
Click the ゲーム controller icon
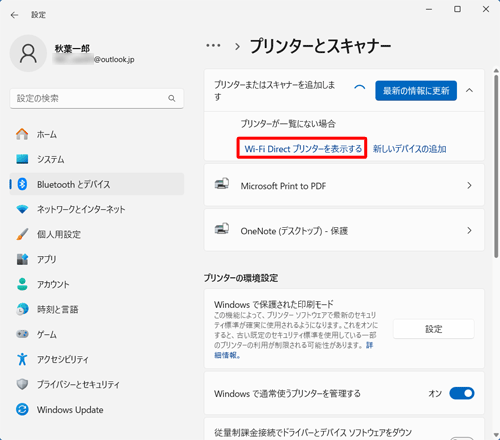22,334
